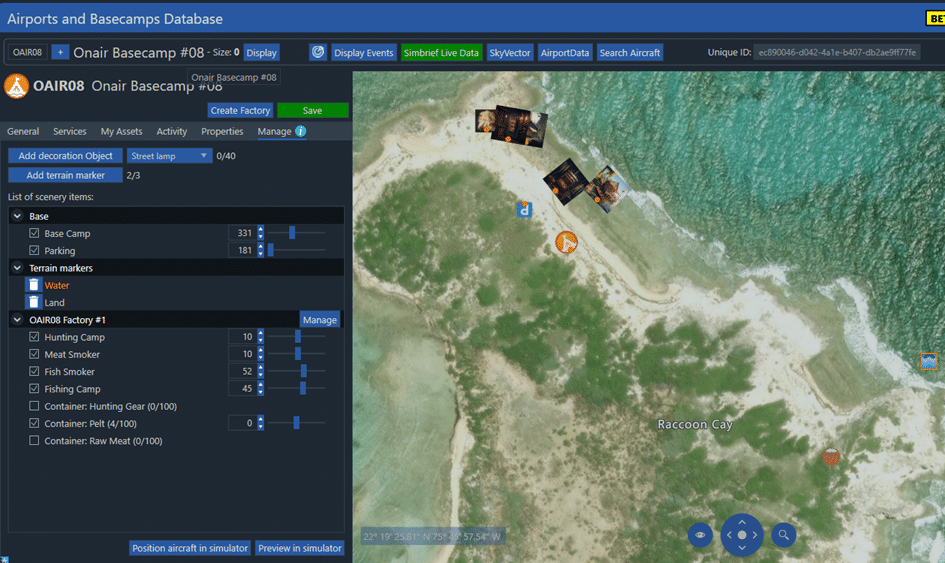Select the Manage tab
The height and width of the screenshot is (563, 945).
click(274, 131)
